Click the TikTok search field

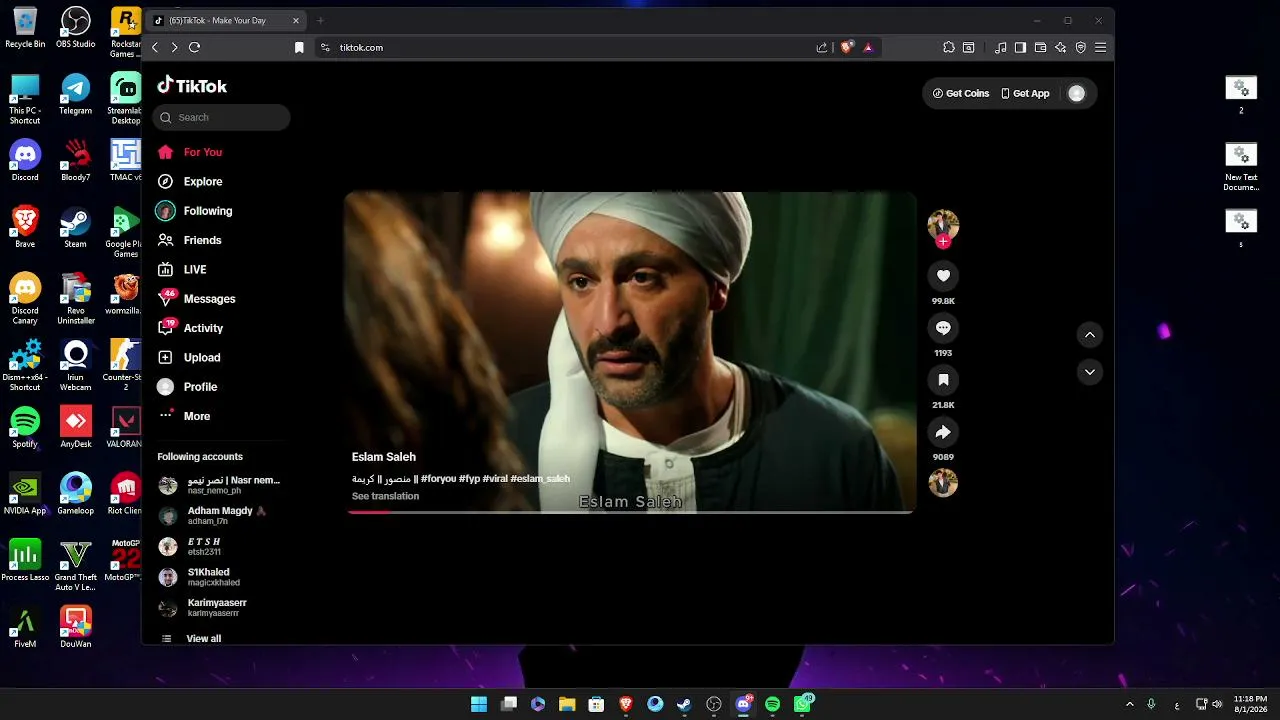pyautogui.click(x=221, y=117)
